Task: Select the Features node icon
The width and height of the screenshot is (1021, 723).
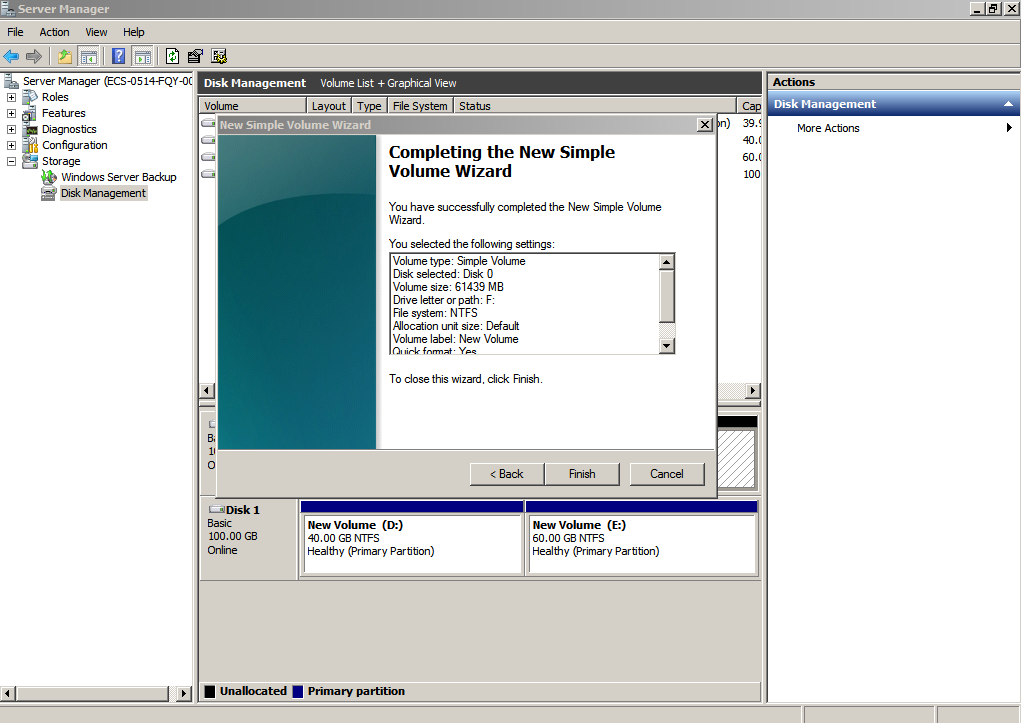Action: coord(30,113)
